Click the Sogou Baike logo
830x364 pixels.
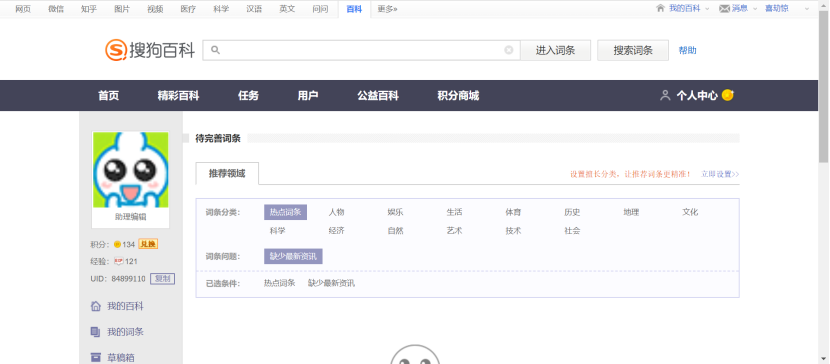(x=150, y=50)
